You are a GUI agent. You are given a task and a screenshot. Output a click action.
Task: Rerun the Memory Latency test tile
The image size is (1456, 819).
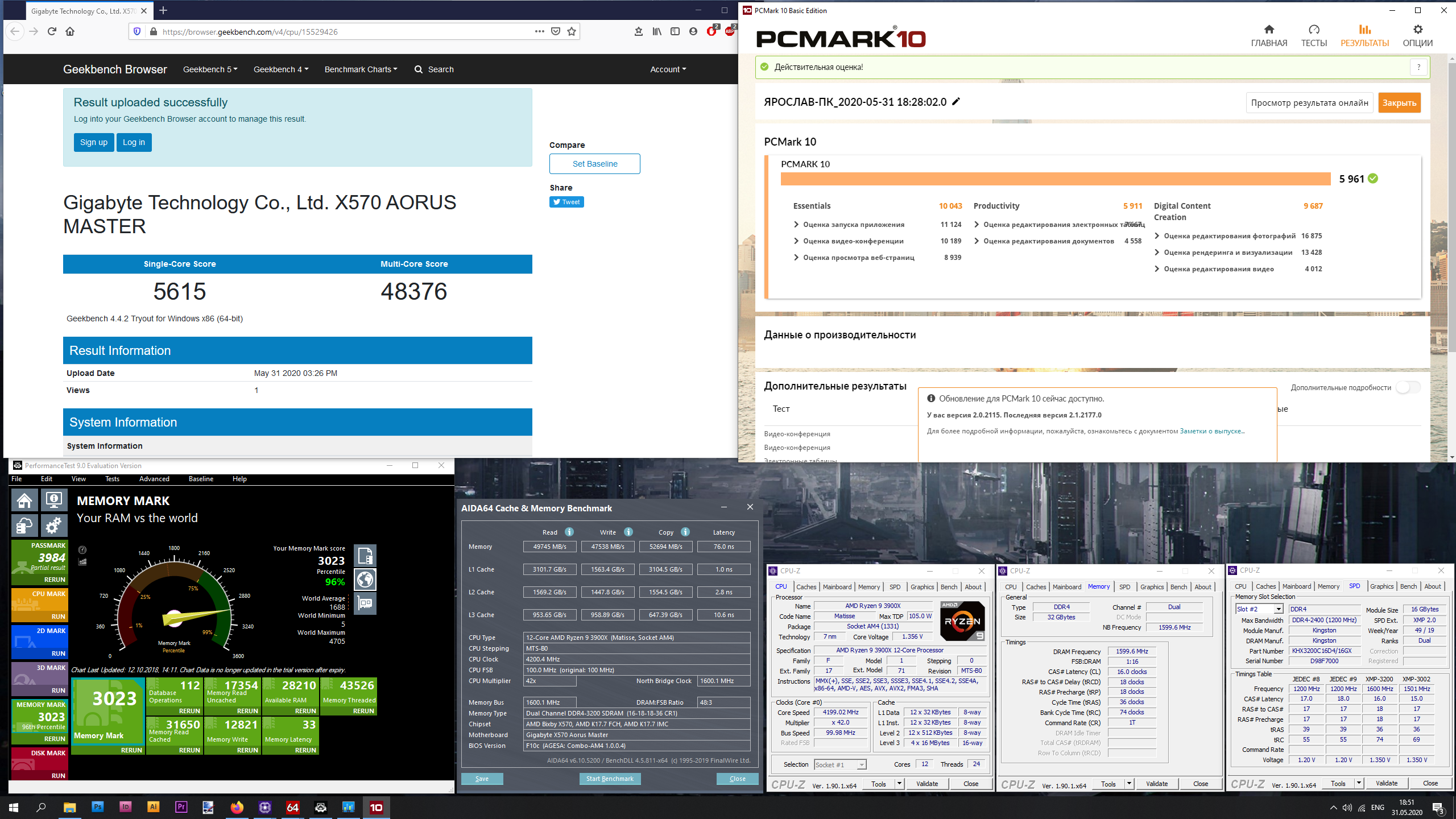[291, 736]
